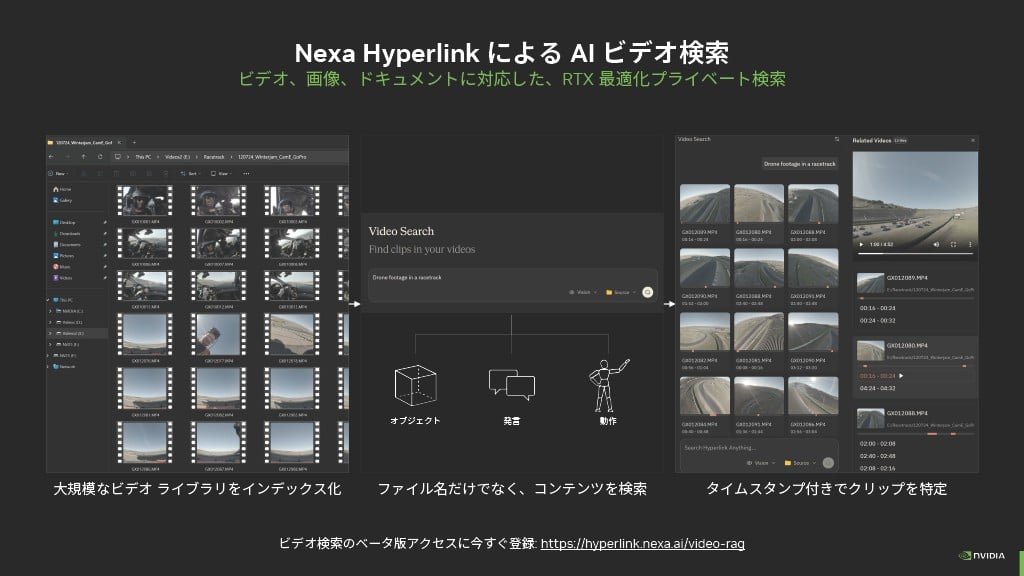The image size is (1024, 576).
Task: Open the hyperlink.nexa.ai/video-rag link
Action: pyautogui.click(x=641, y=544)
